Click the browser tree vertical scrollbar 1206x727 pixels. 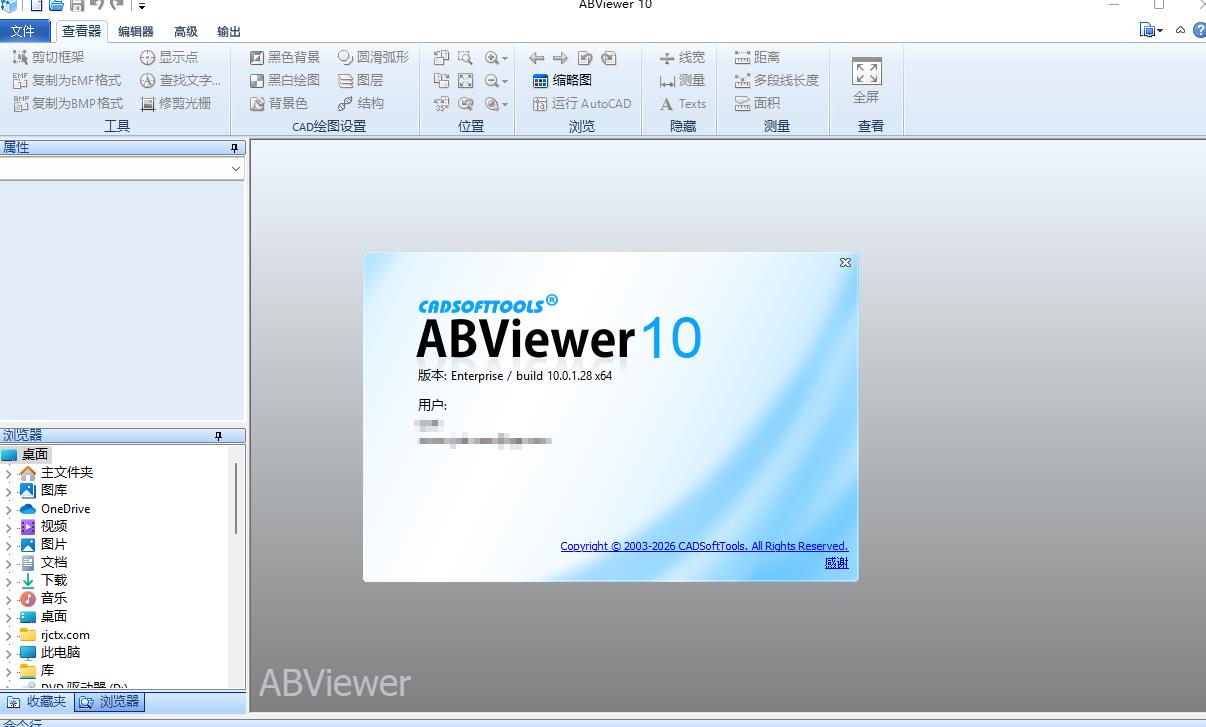237,498
